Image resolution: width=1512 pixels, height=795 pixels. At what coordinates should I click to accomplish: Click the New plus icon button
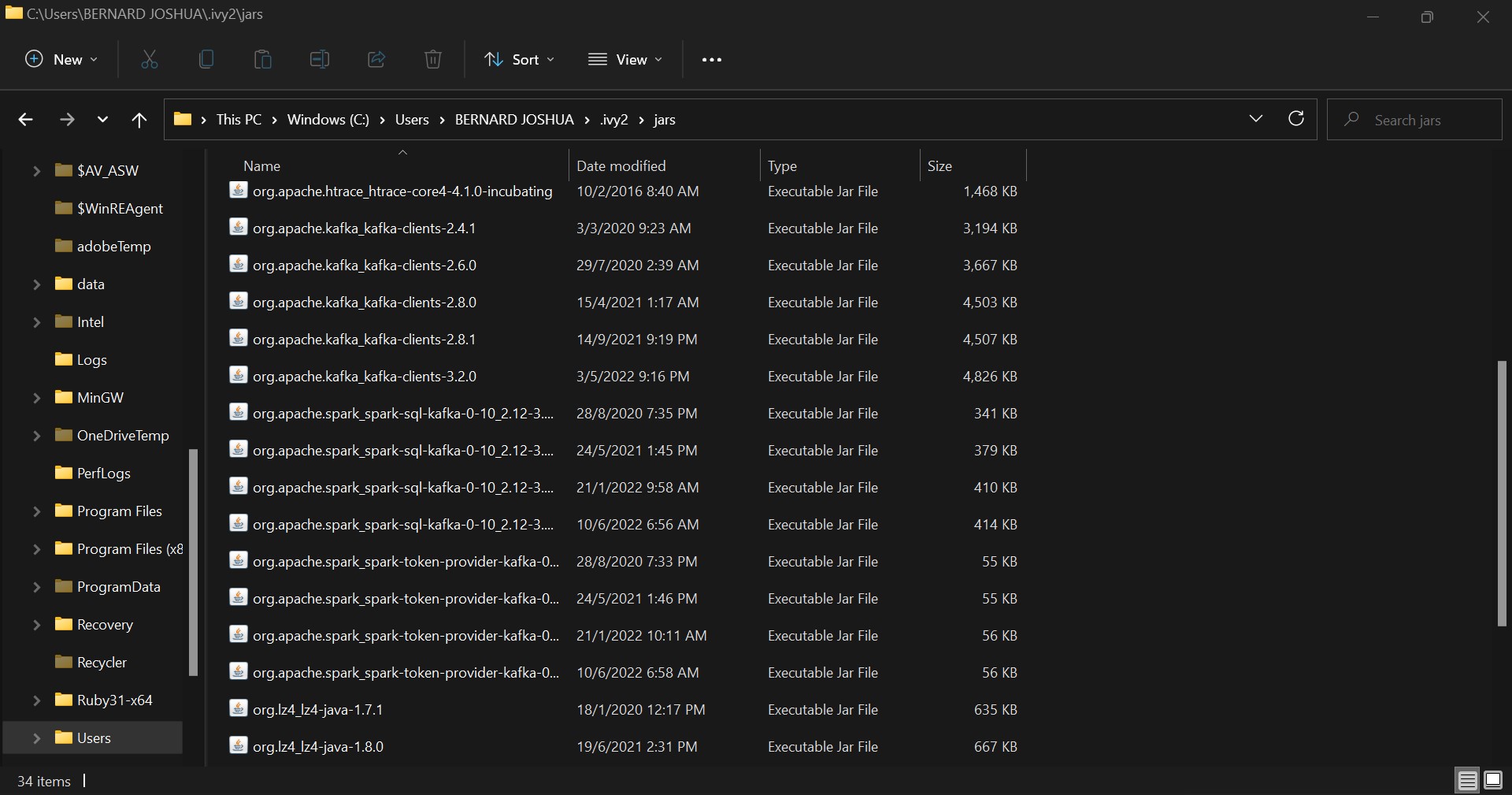point(61,59)
